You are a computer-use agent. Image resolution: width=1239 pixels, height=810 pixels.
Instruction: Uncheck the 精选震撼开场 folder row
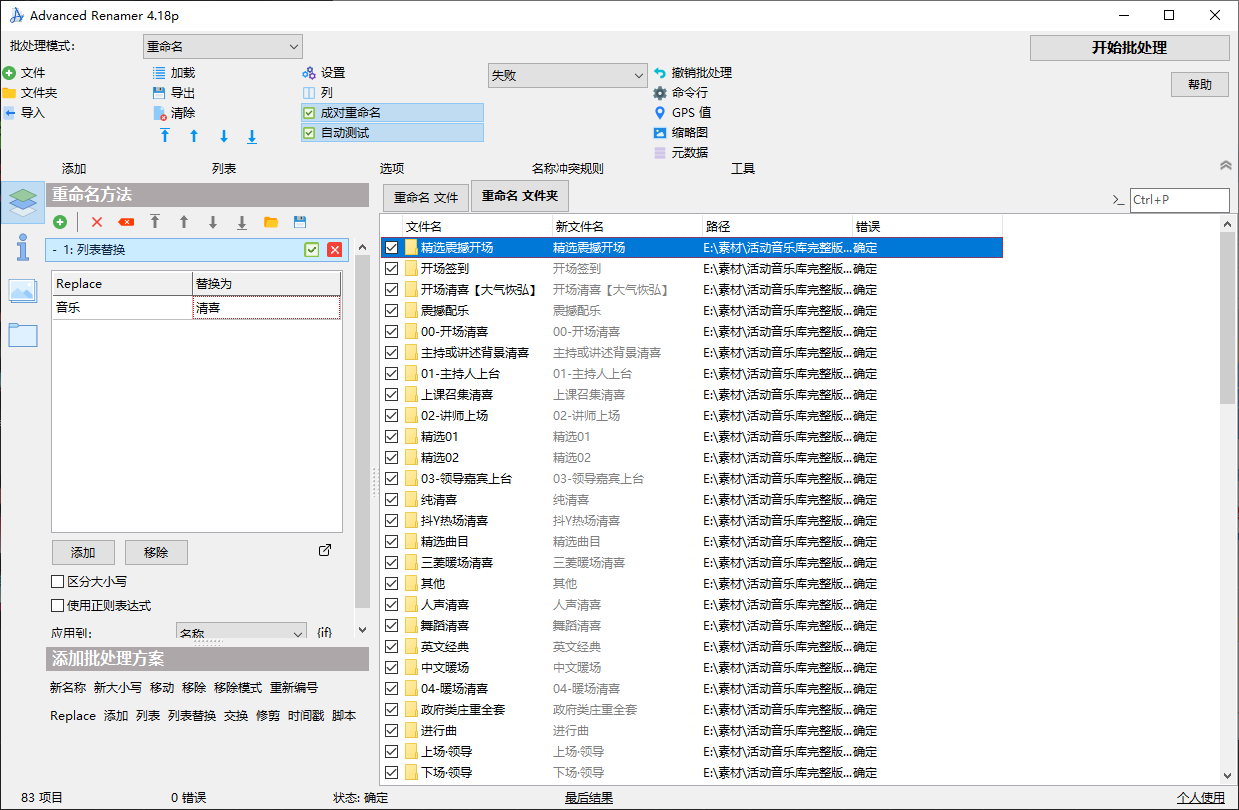(x=391, y=246)
